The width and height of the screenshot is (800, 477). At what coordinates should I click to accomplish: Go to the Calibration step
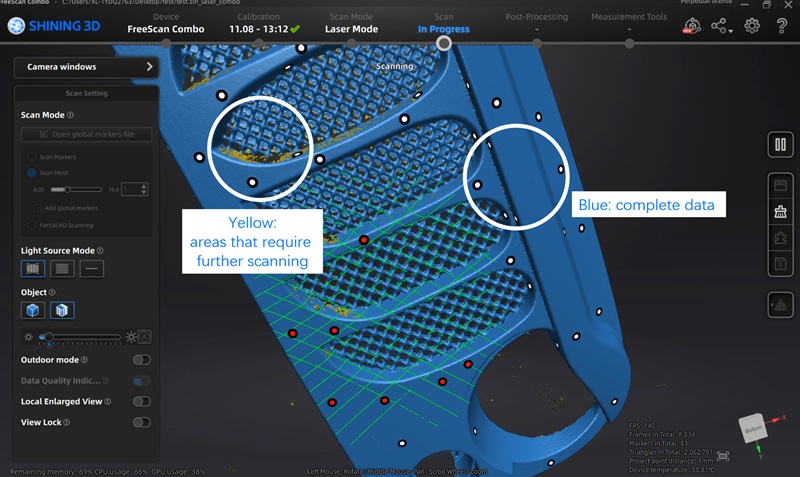point(264,23)
